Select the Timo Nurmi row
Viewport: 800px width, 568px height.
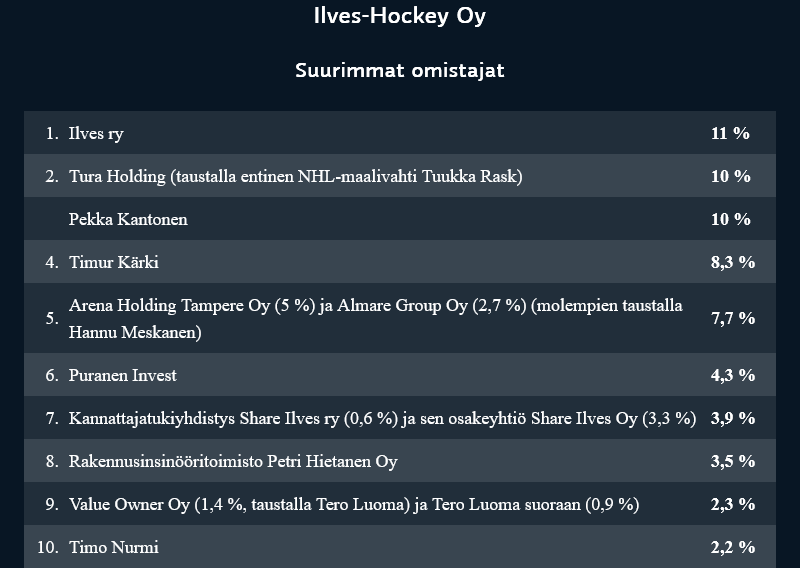113,547
